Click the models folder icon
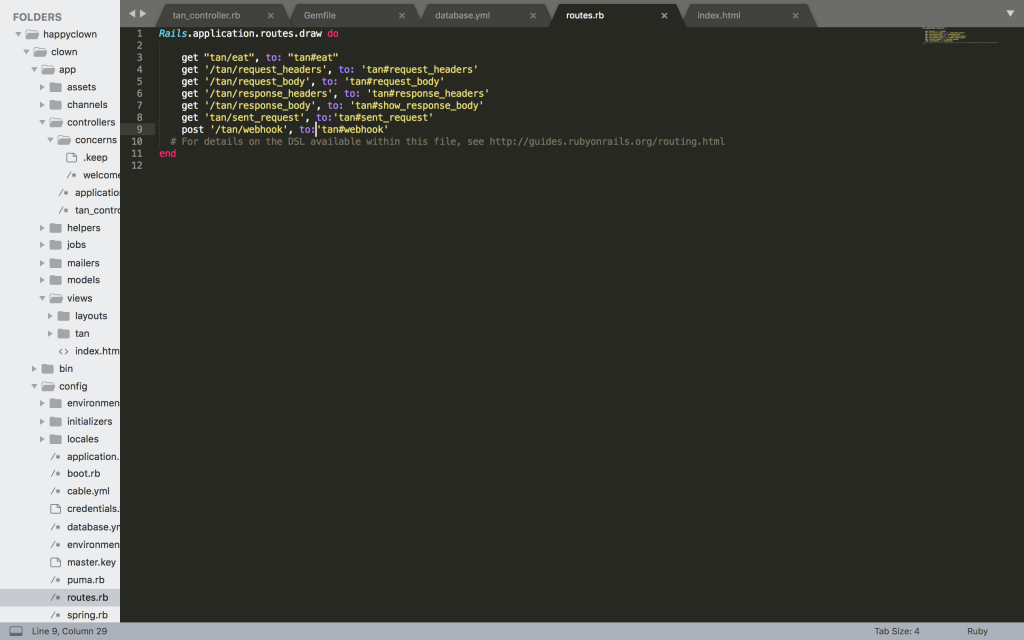The height and width of the screenshot is (640, 1024). pyautogui.click(x=56, y=280)
